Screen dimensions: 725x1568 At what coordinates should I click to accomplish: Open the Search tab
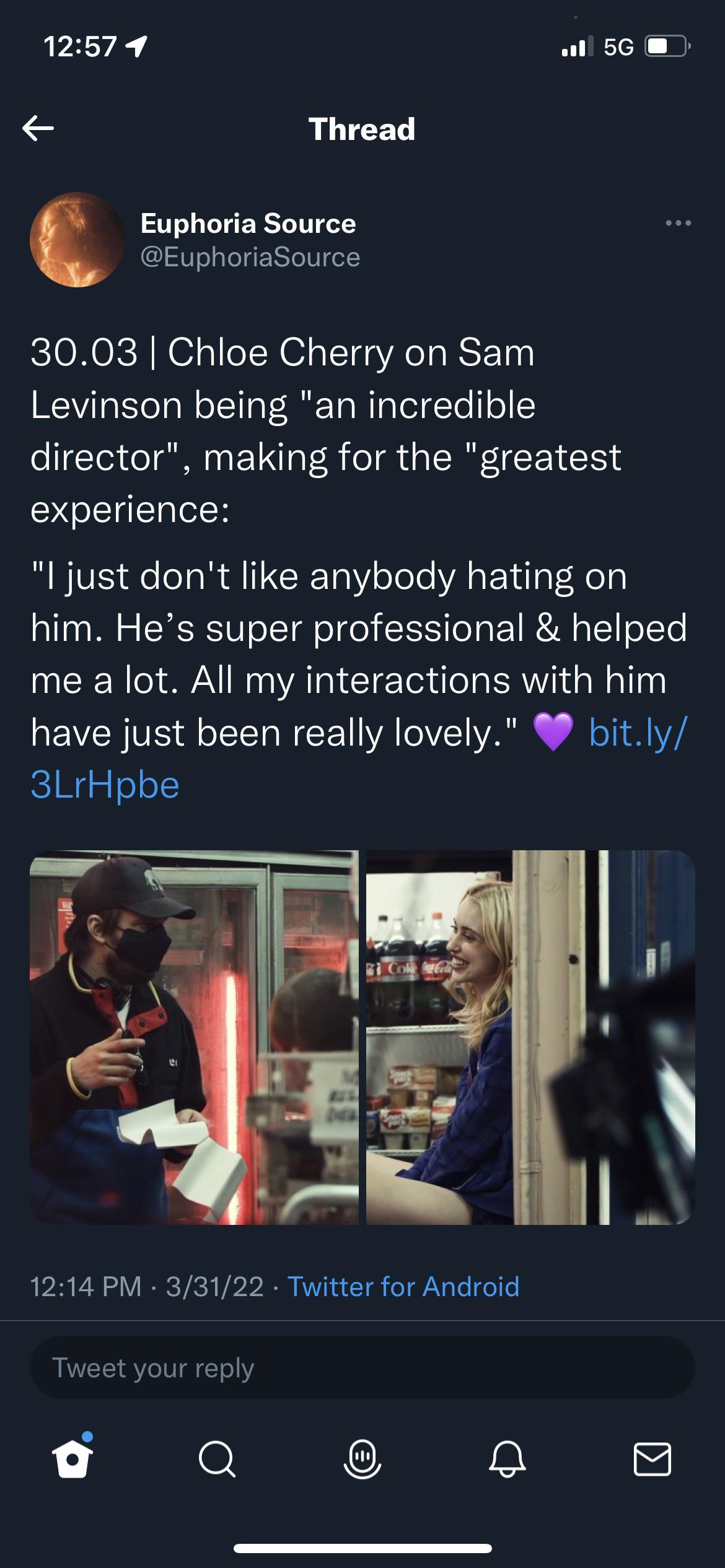pos(217,1460)
